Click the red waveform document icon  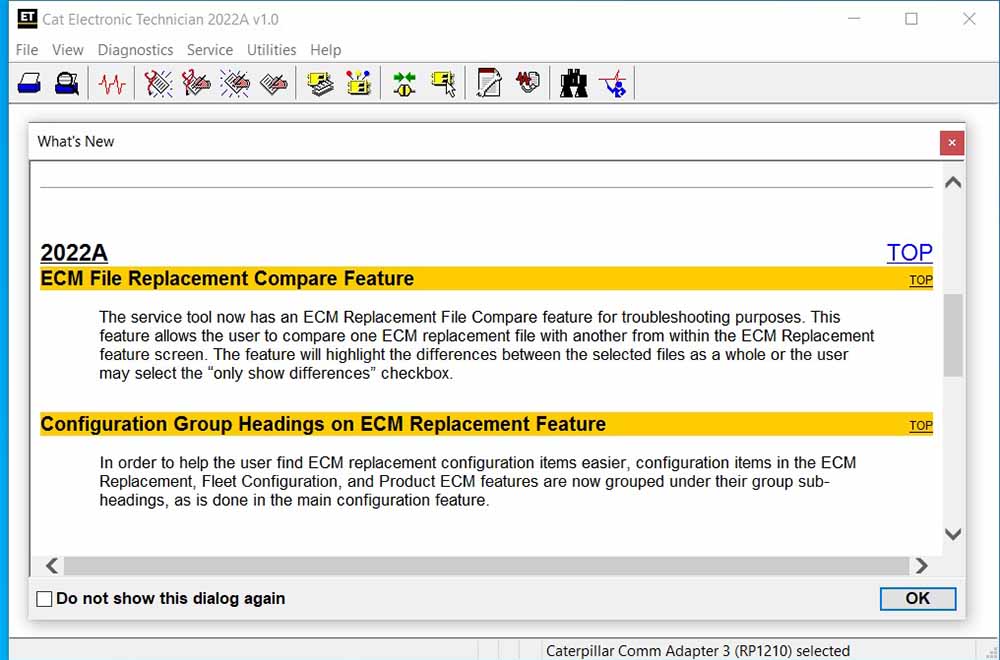coord(527,84)
